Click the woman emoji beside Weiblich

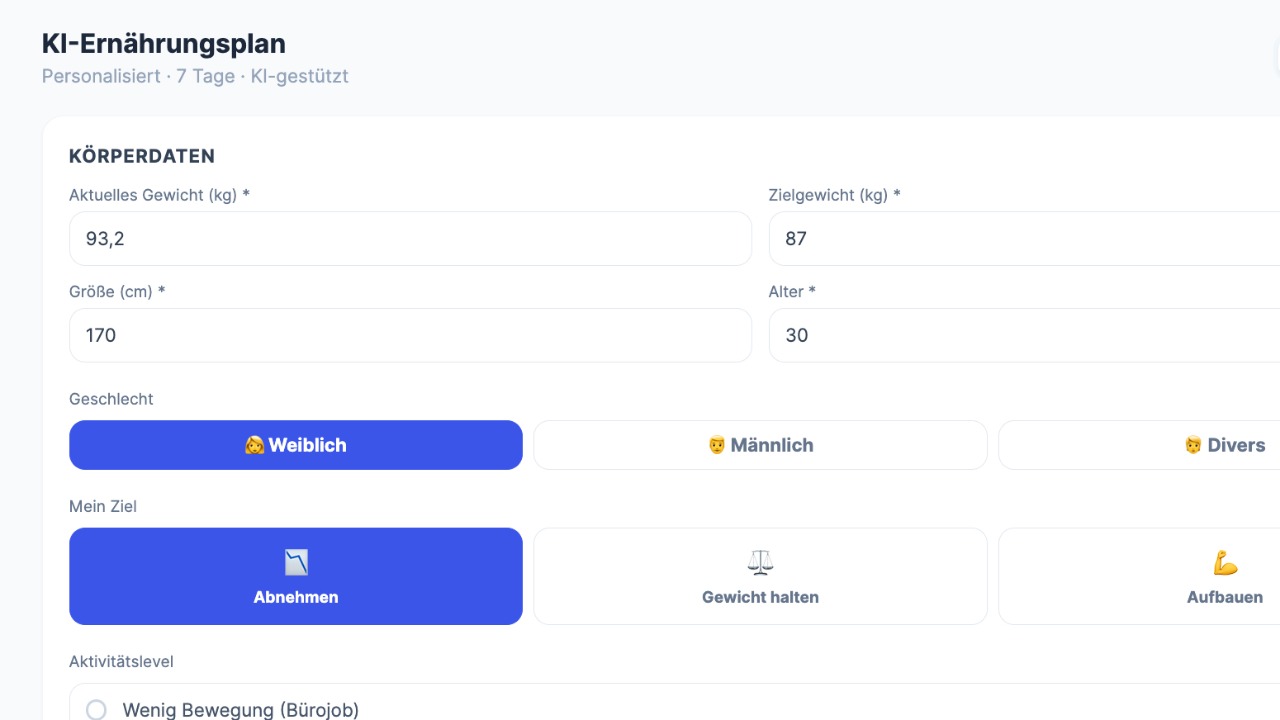click(254, 445)
